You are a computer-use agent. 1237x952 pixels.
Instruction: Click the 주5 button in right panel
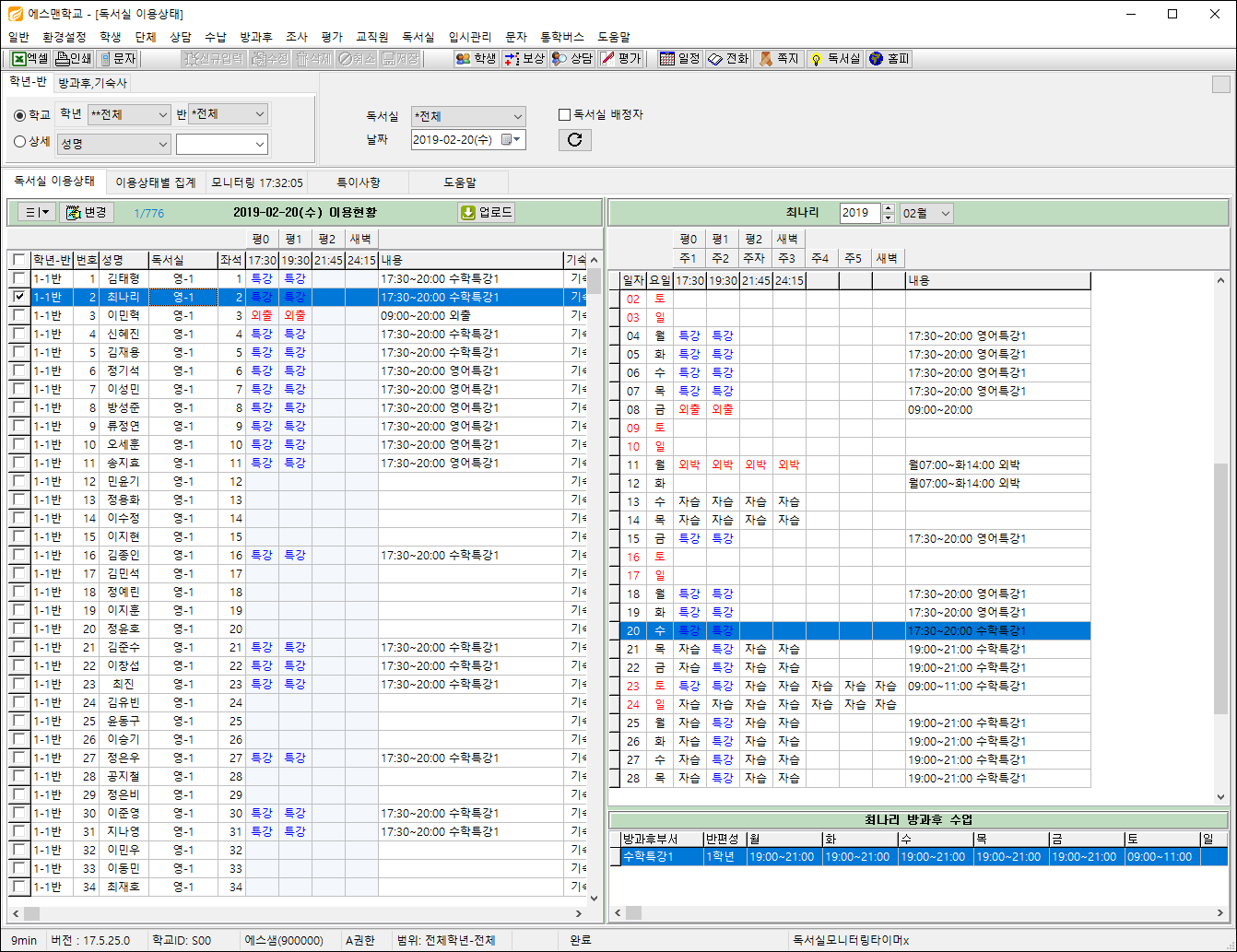click(854, 258)
